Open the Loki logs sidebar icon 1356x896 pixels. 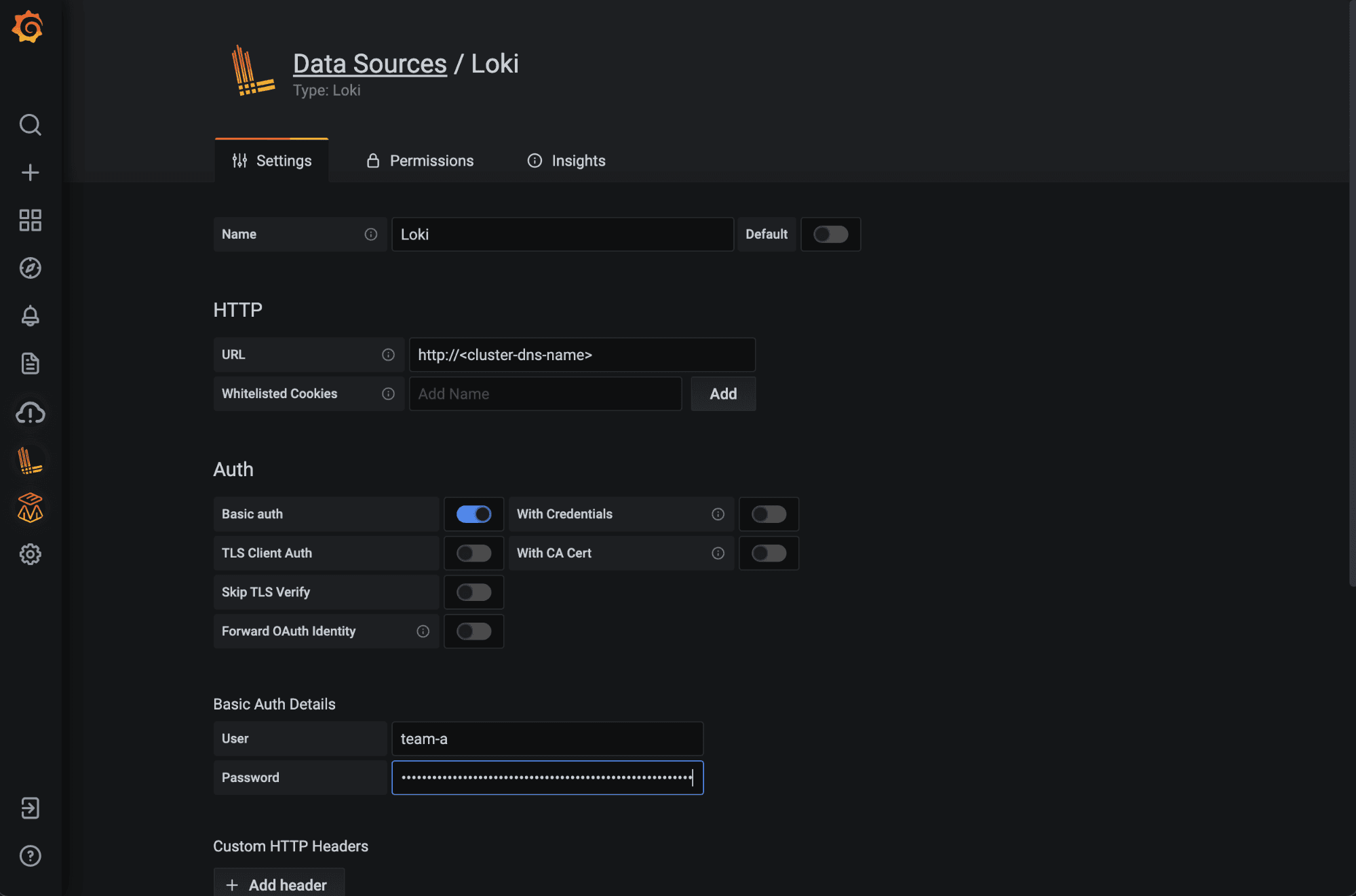pyautogui.click(x=30, y=461)
